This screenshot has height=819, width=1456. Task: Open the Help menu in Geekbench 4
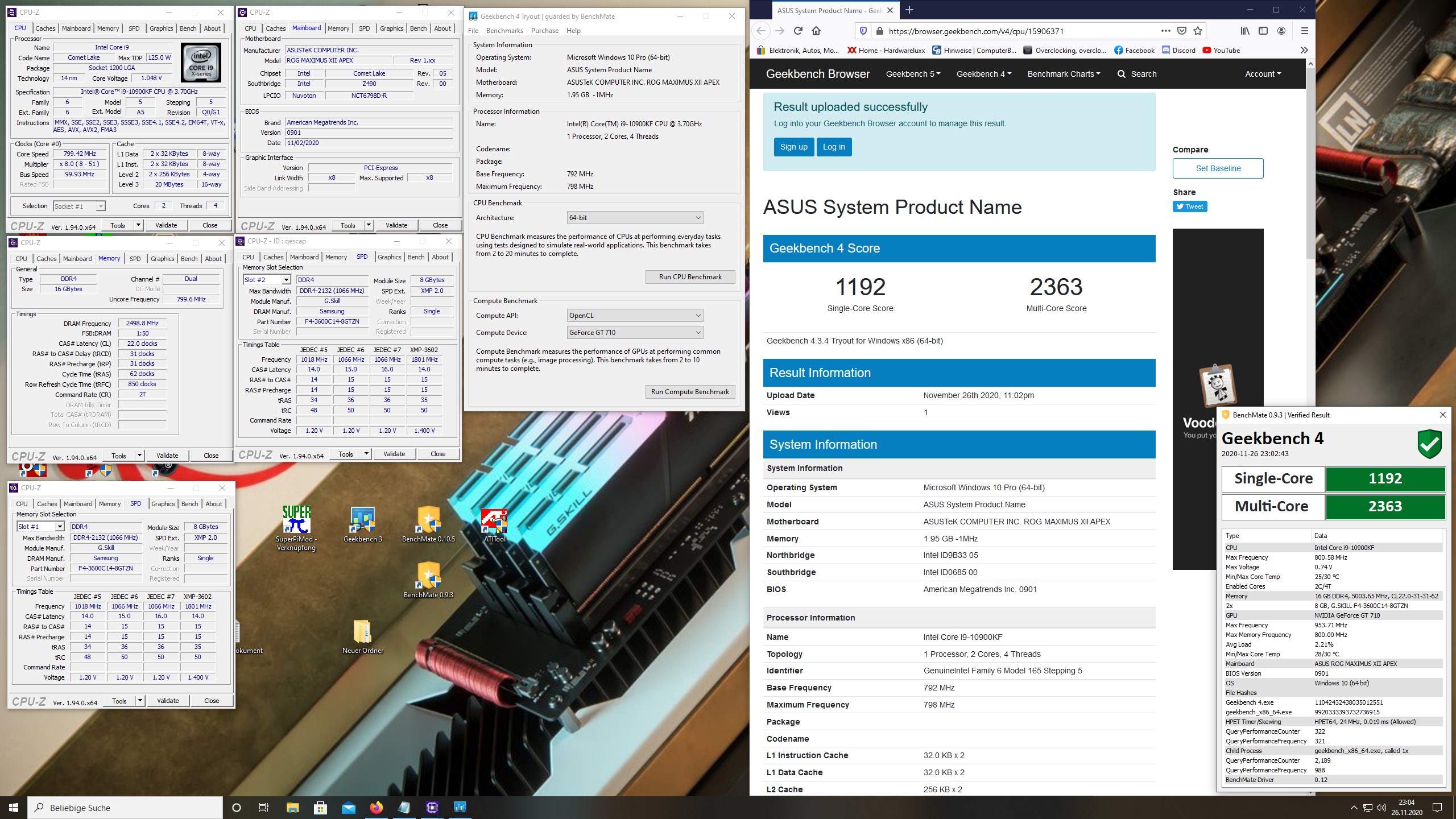pos(573,31)
